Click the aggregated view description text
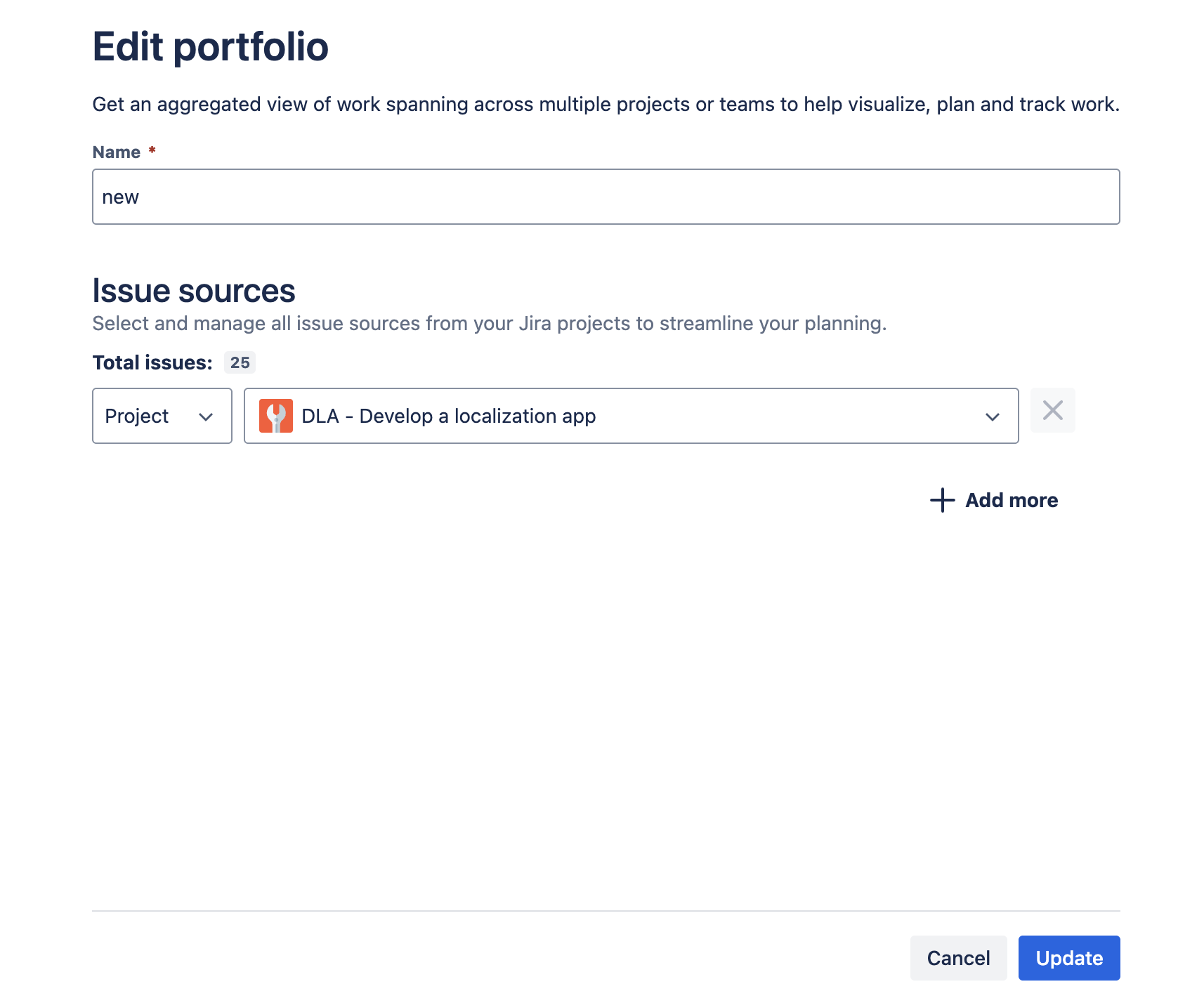The height and width of the screenshot is (1003, 1204). (x=606, y=104)
